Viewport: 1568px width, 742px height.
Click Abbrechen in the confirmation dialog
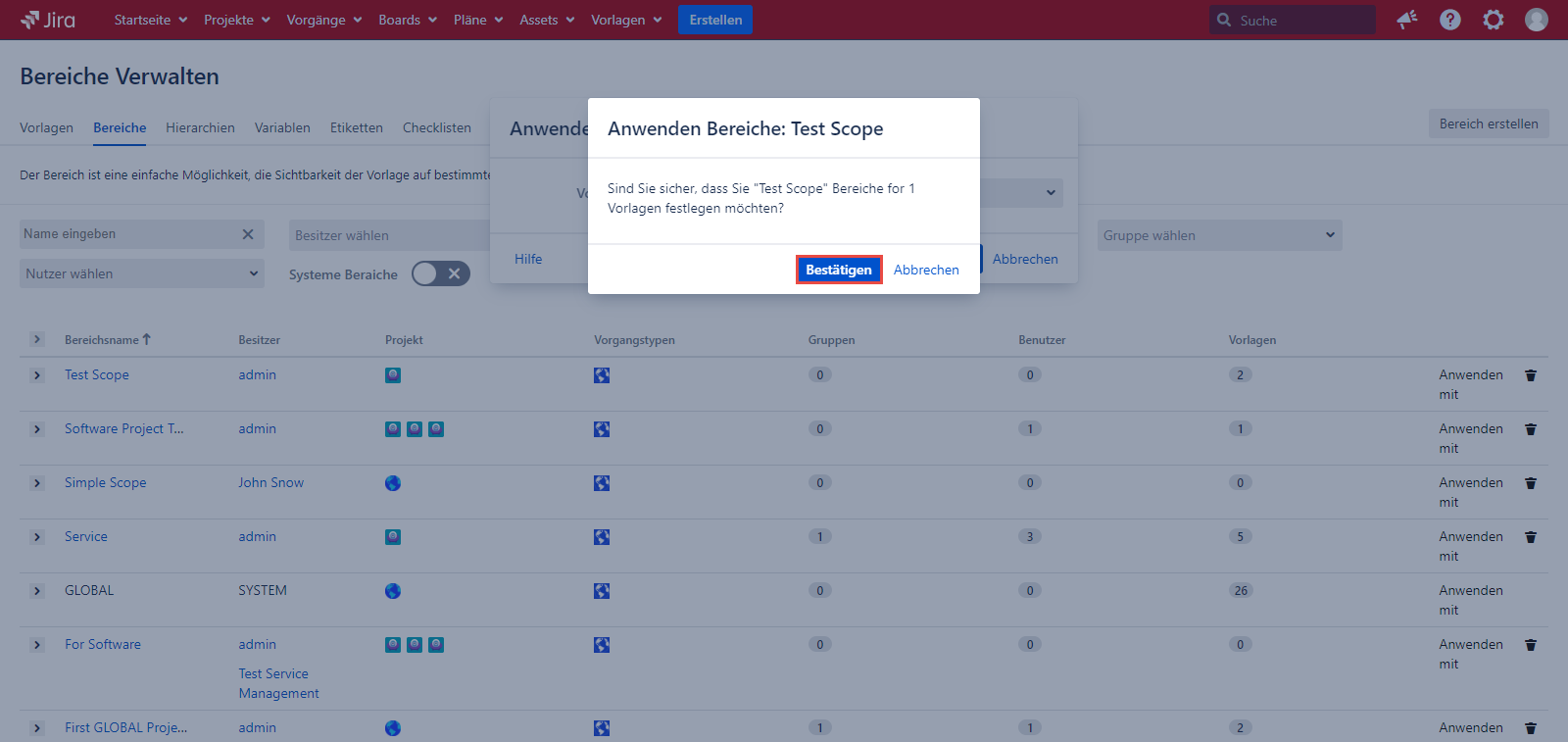click(925, 270)
